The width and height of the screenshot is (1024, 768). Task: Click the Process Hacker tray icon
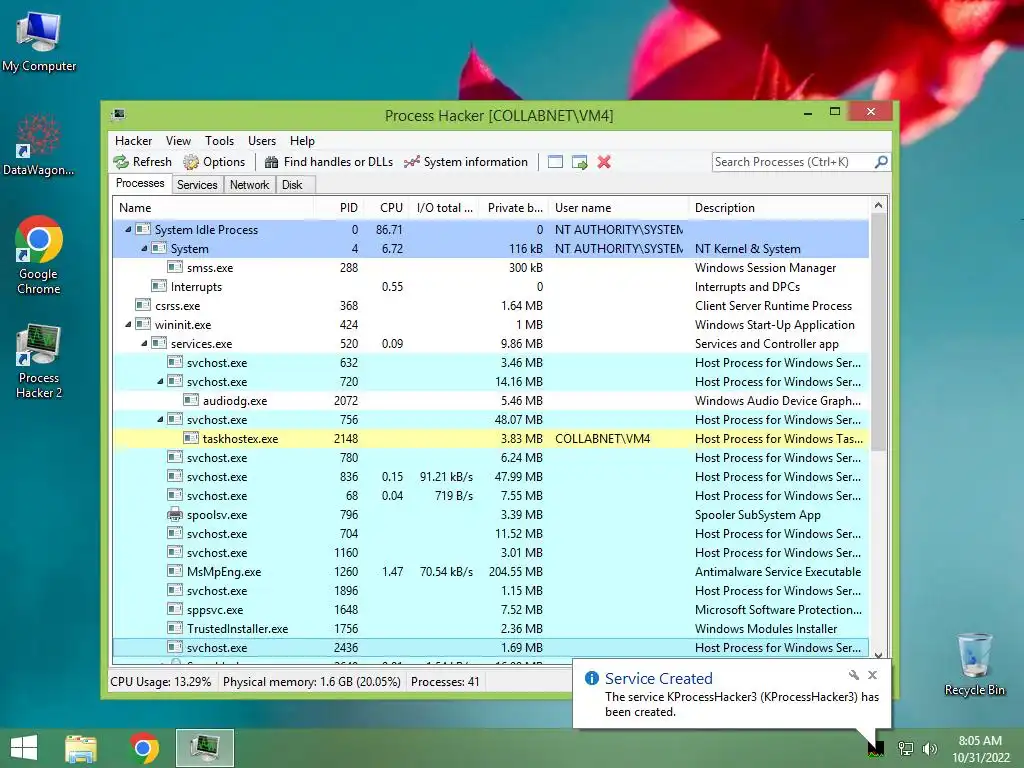point(876,748)
